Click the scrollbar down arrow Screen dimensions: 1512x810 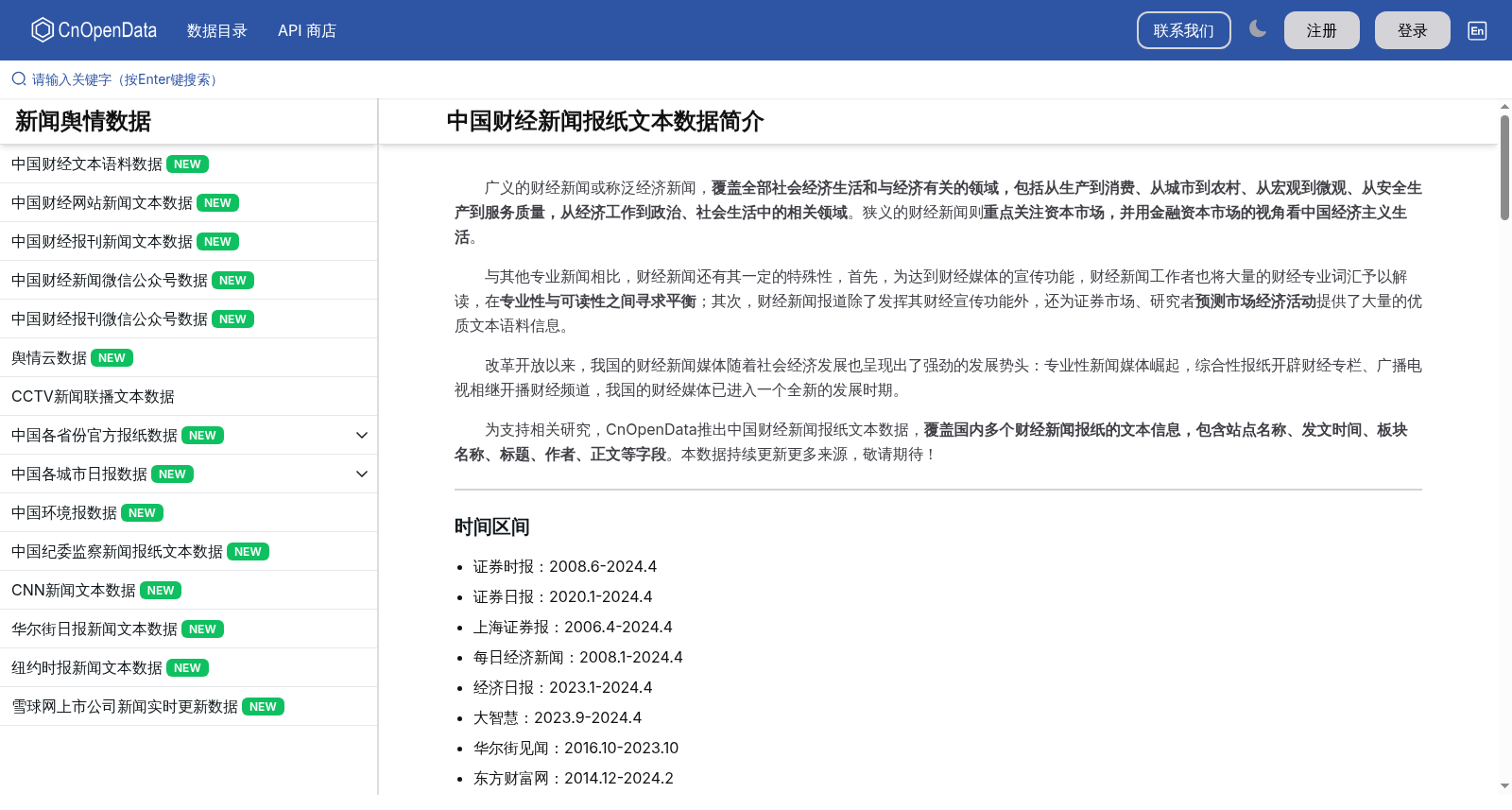1504,785
